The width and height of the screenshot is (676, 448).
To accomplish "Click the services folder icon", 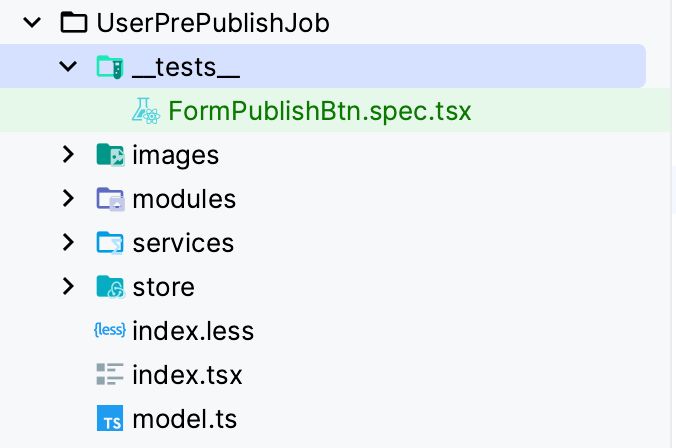I will tap(109, 243).
